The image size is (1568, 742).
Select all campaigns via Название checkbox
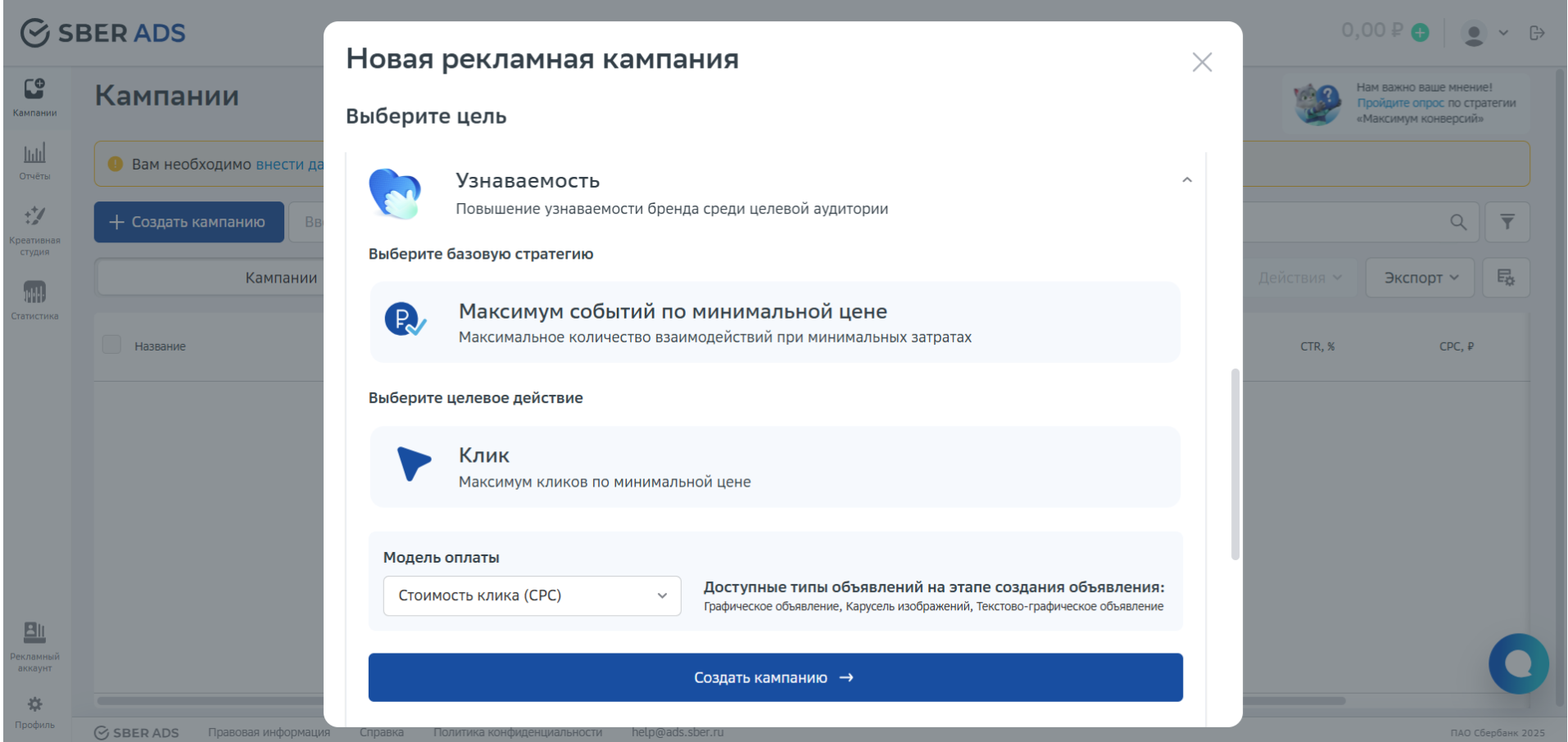[x=111, y=345]
